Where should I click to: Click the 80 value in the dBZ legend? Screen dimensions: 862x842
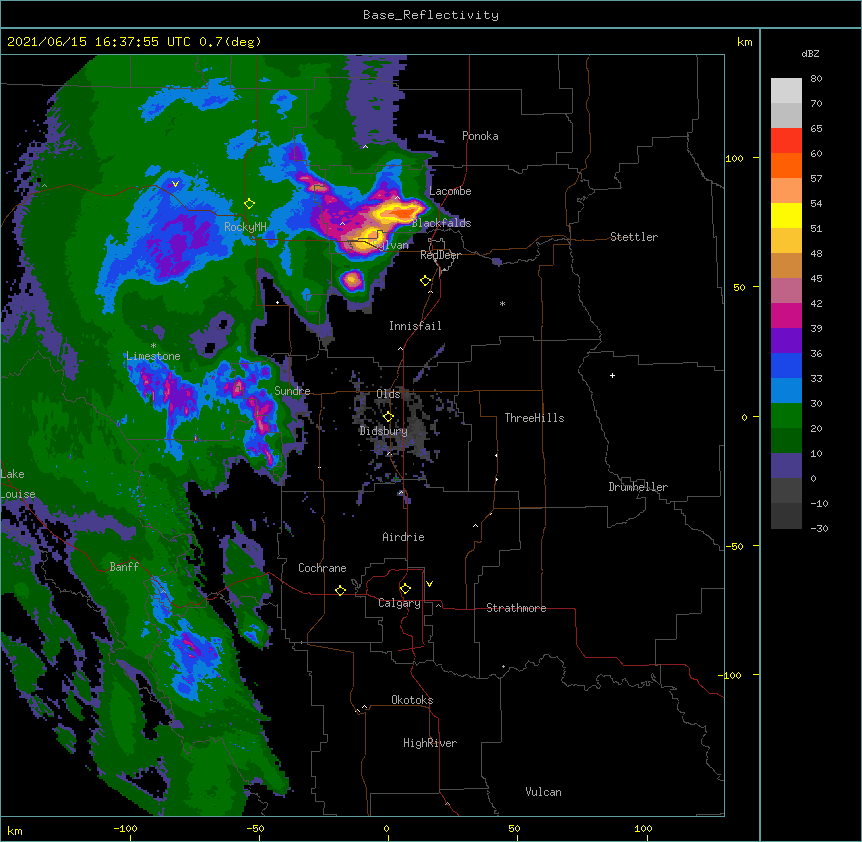click(816, 79)
